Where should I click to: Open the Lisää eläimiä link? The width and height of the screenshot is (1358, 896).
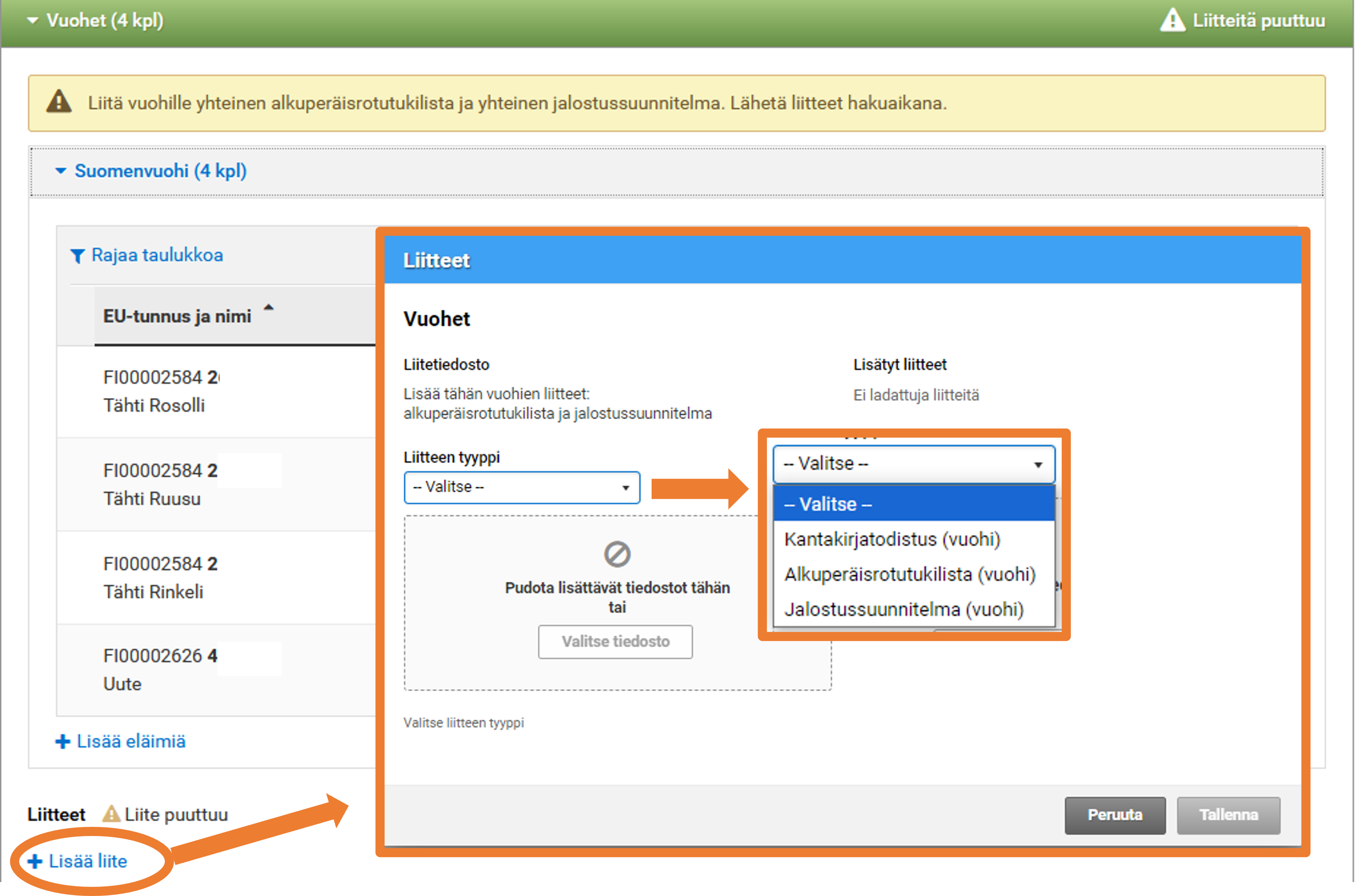tap(131, 742)
